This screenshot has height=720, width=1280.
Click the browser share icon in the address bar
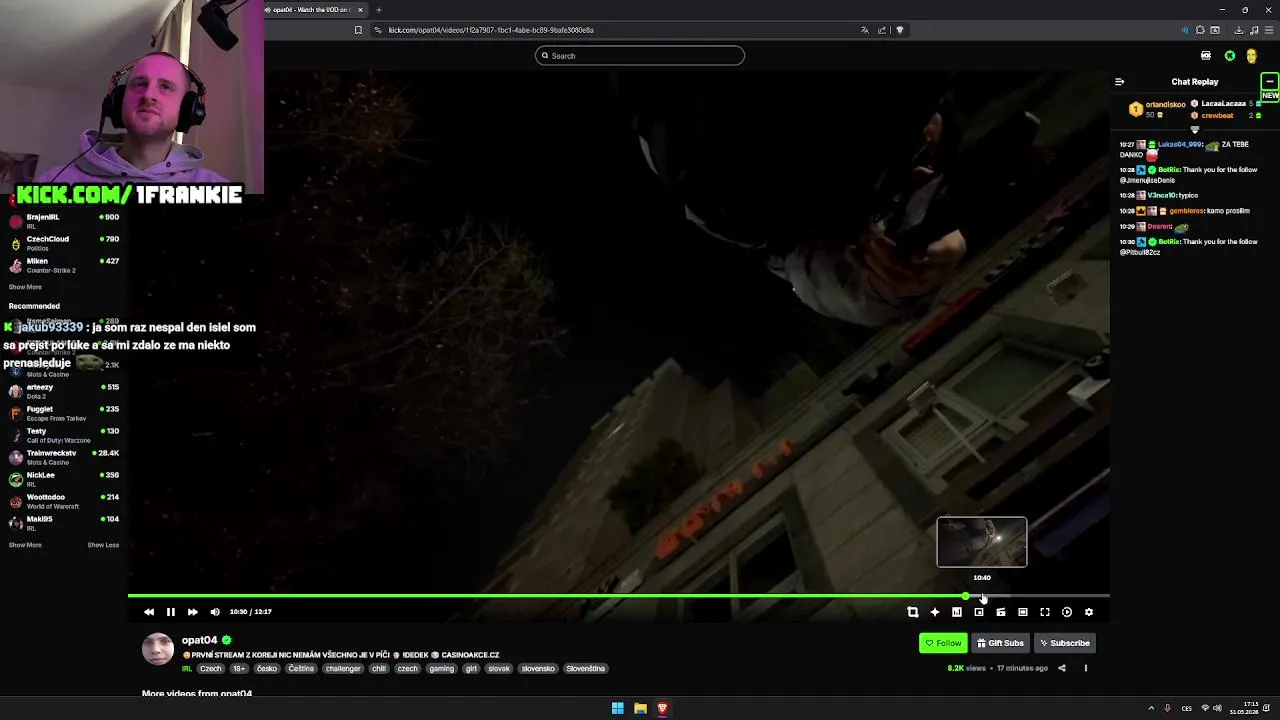pos(882,30)
